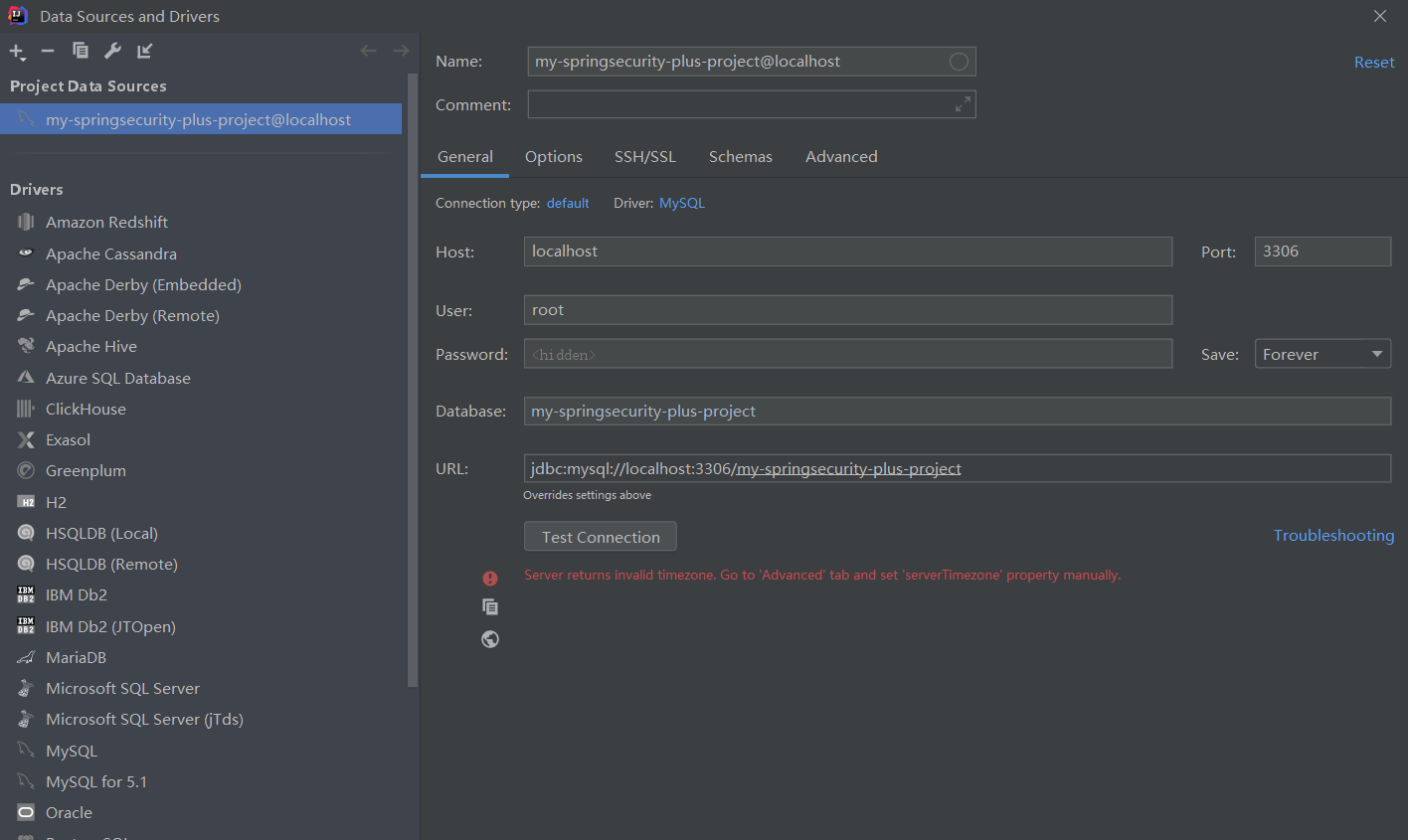Image resolution: width=1408 pixels, height=840 pixels.
Task: Select the H2 driver icon
Action: [x=26, y=502]
